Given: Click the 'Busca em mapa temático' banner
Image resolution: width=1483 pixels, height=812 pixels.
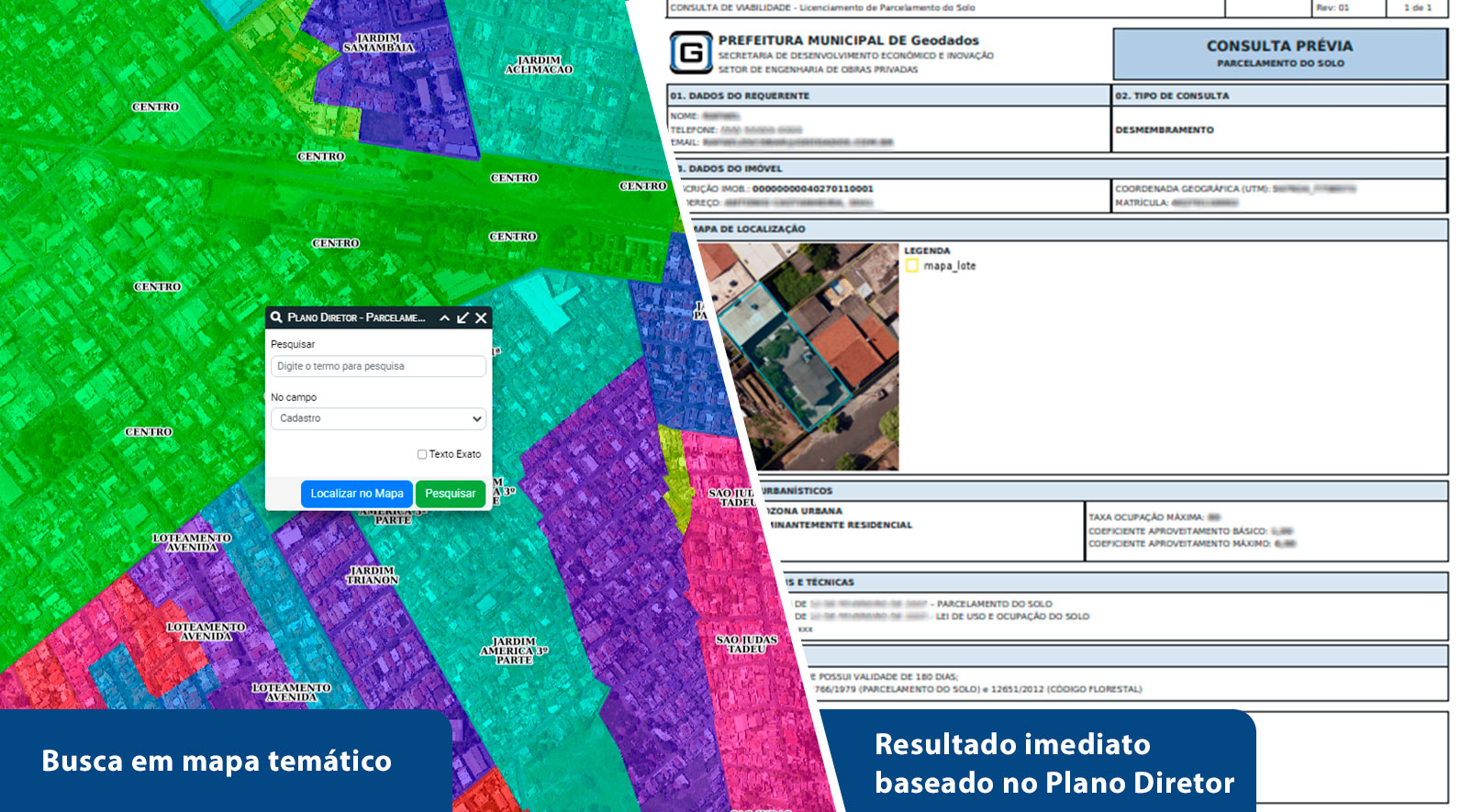Looking at the screenshot, I should pyautogui.click(x=217, y=761).
